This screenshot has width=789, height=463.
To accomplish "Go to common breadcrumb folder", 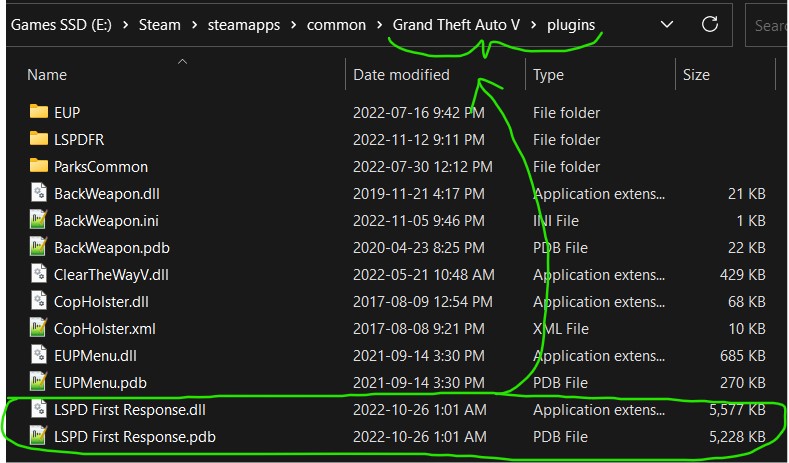I will (336, 25).
